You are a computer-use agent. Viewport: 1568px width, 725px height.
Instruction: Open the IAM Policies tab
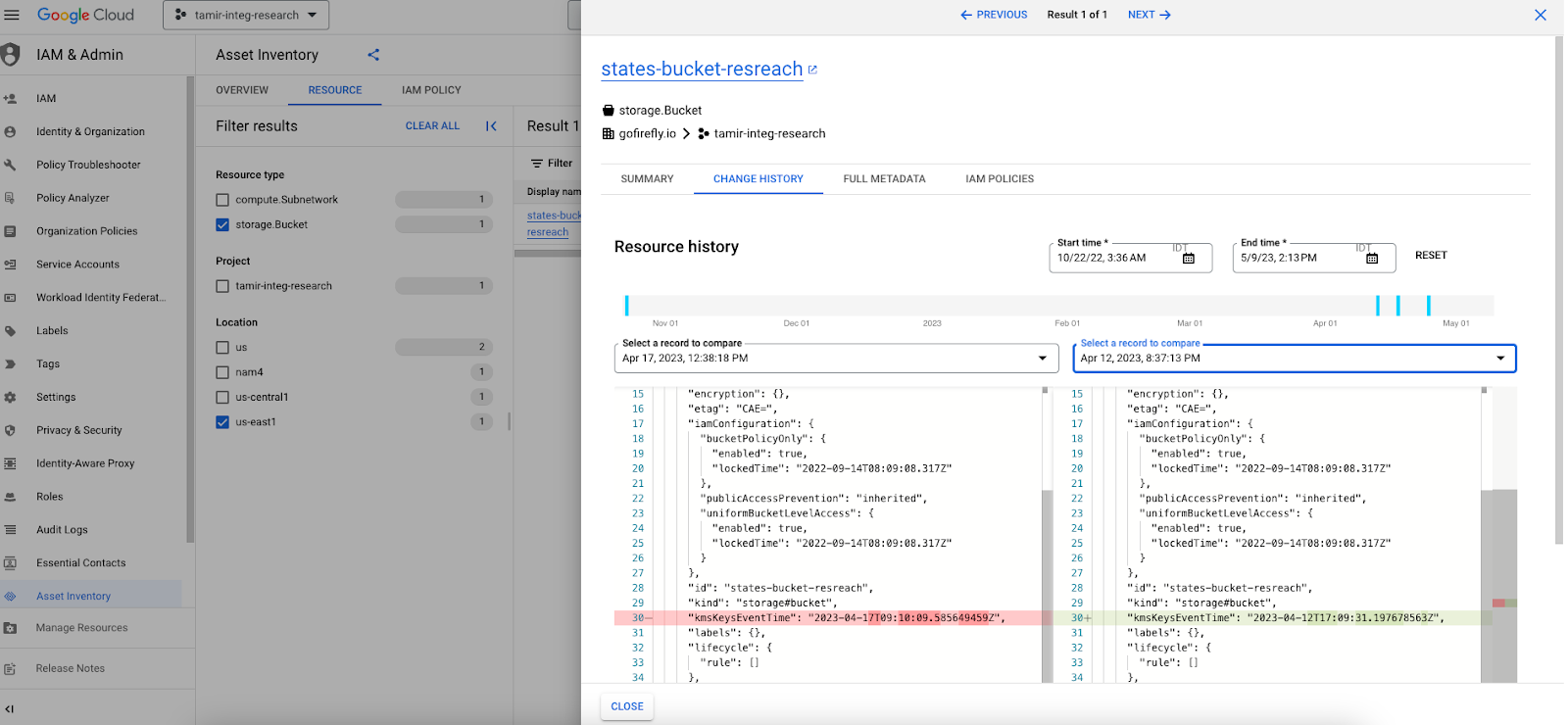tap(1000, 179)
